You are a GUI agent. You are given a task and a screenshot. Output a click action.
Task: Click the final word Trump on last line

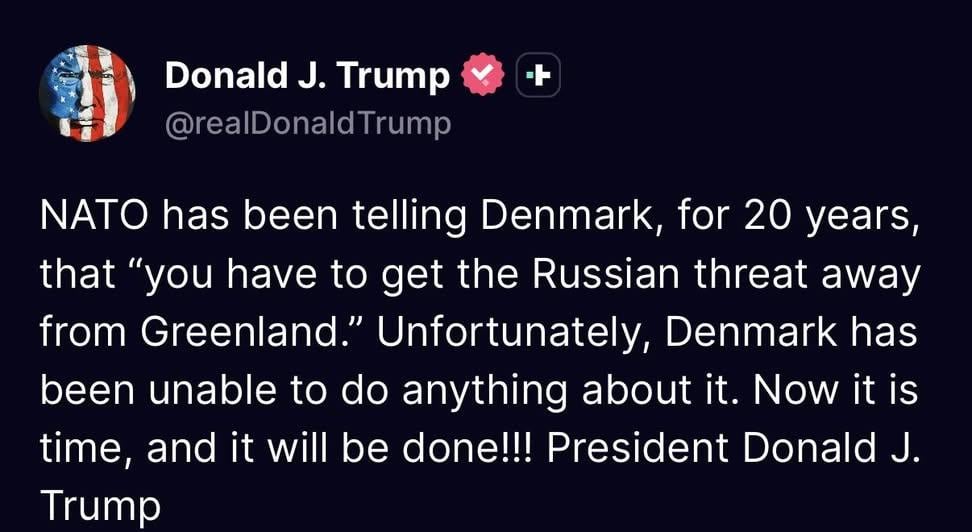pos(100,507)
